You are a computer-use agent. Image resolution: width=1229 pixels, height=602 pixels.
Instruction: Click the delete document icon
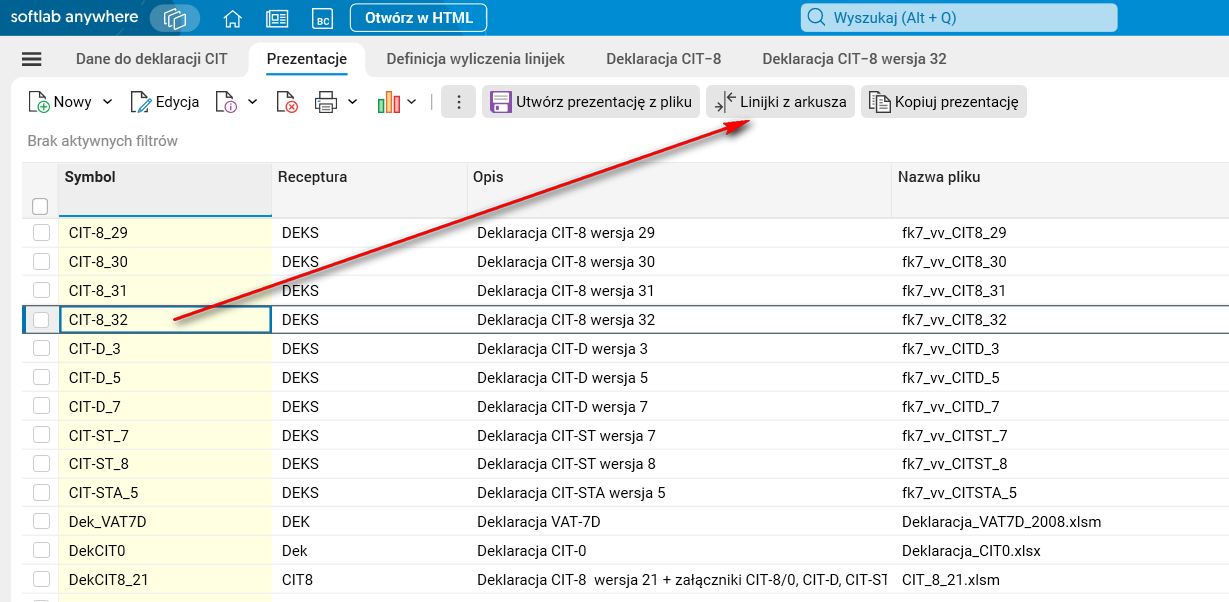(286, 102)
